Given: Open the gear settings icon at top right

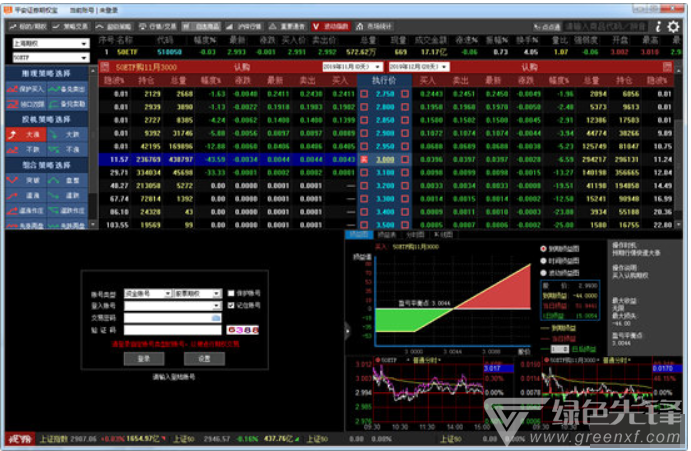Looking at the screenshot, I should [x=673, y=26].
